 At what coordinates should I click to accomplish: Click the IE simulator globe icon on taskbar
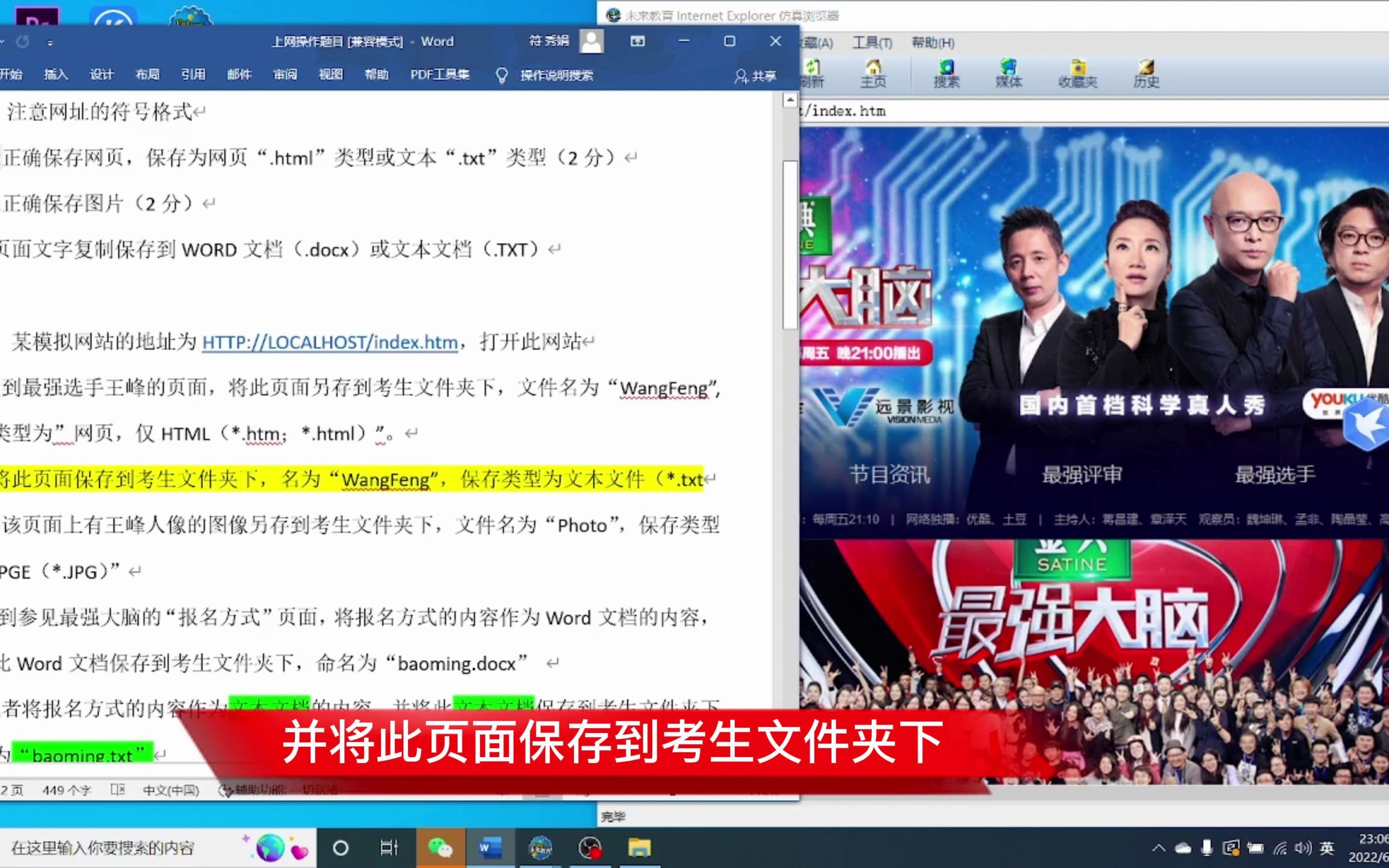tap(541, 849)
